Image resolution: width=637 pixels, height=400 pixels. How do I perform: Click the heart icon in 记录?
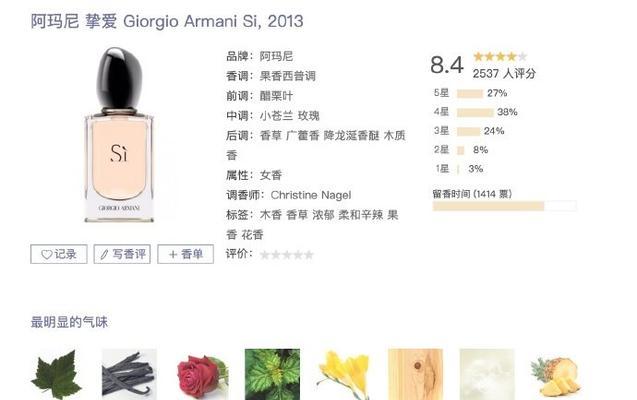coord(46,255)
